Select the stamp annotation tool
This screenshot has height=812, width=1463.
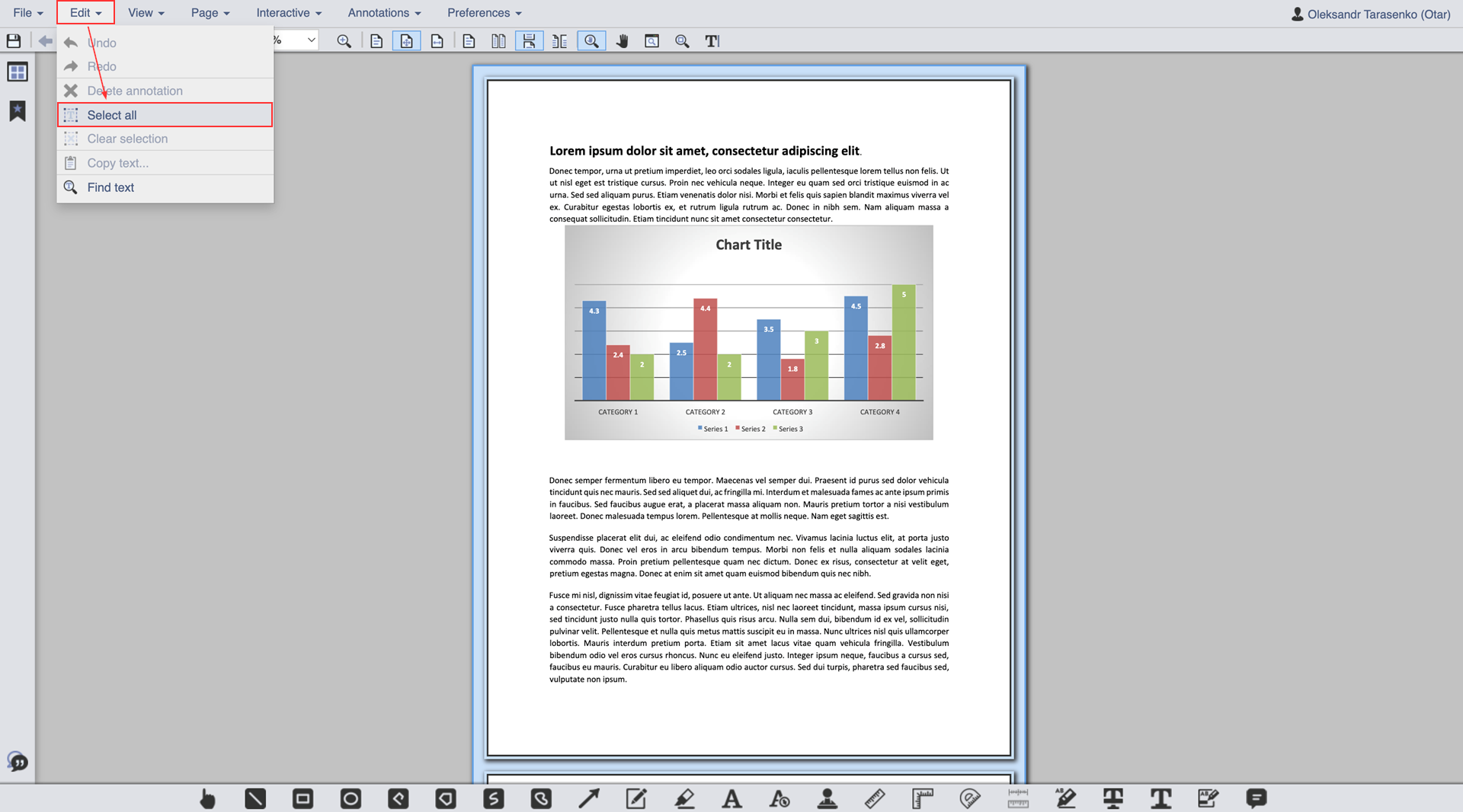point(827,798)
